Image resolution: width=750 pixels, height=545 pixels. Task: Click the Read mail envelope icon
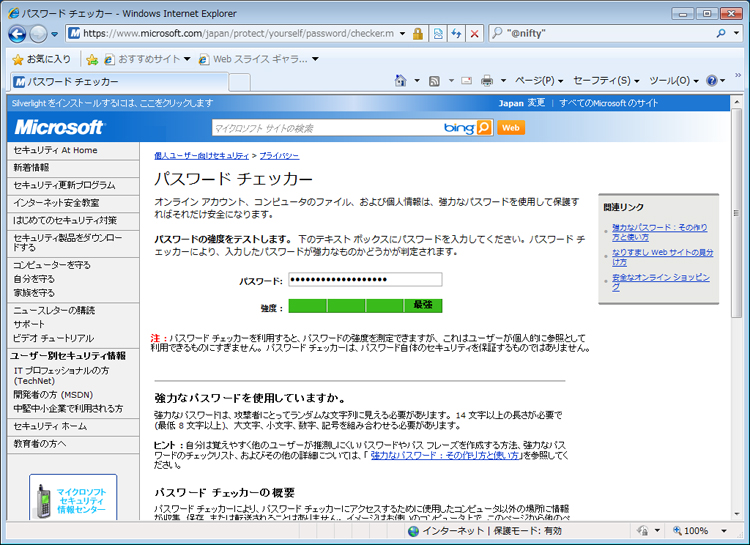click(466, 81)
